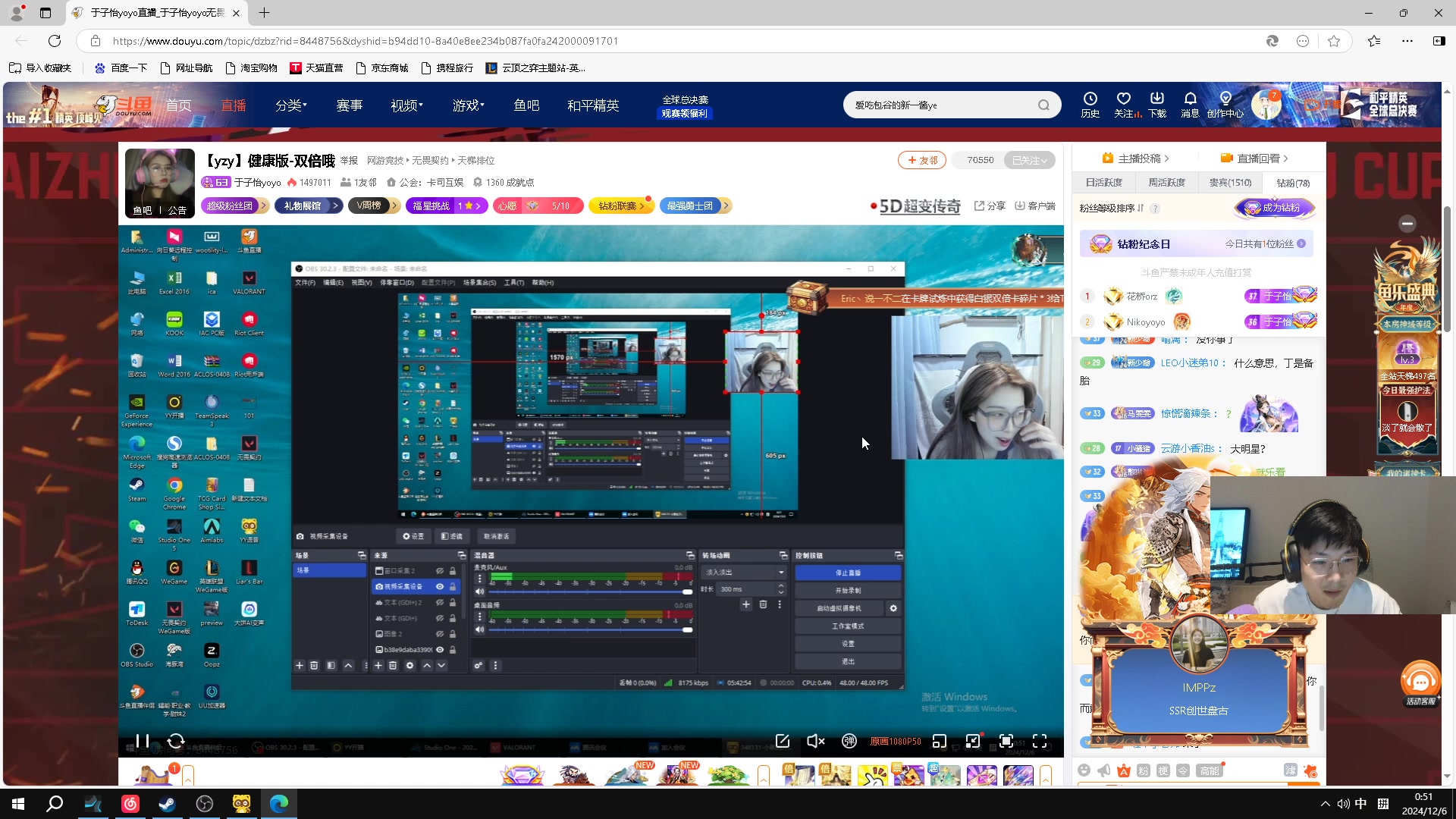Toggle 粉丝等级排序 sort order
Viewport: 1456px width, 819px height.
(1112, 208)
